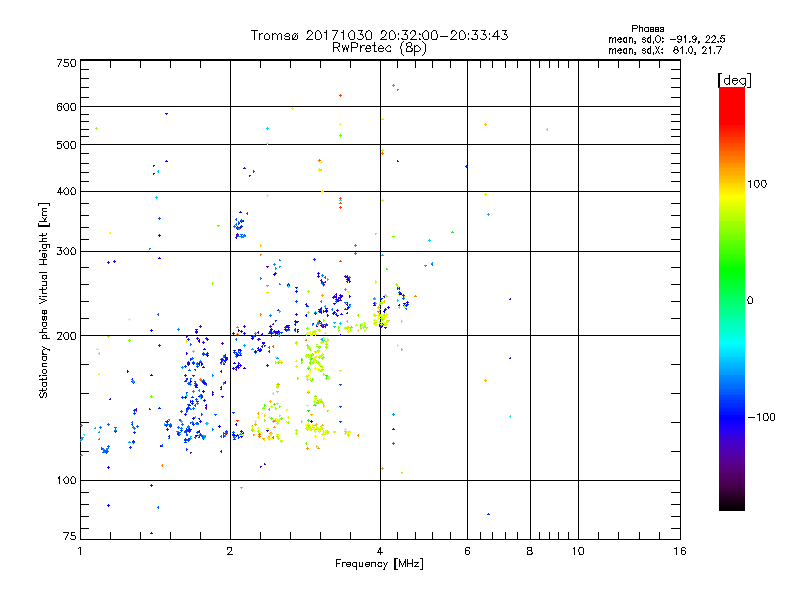The image size is (800, 600).
Task: Click the colorbar tick label '100'
Action: 757,184
